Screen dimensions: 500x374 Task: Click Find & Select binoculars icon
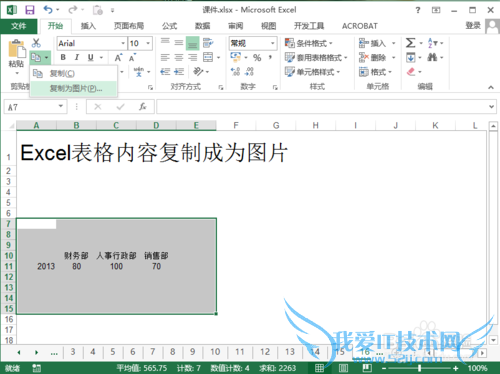[x=432, y=57]
